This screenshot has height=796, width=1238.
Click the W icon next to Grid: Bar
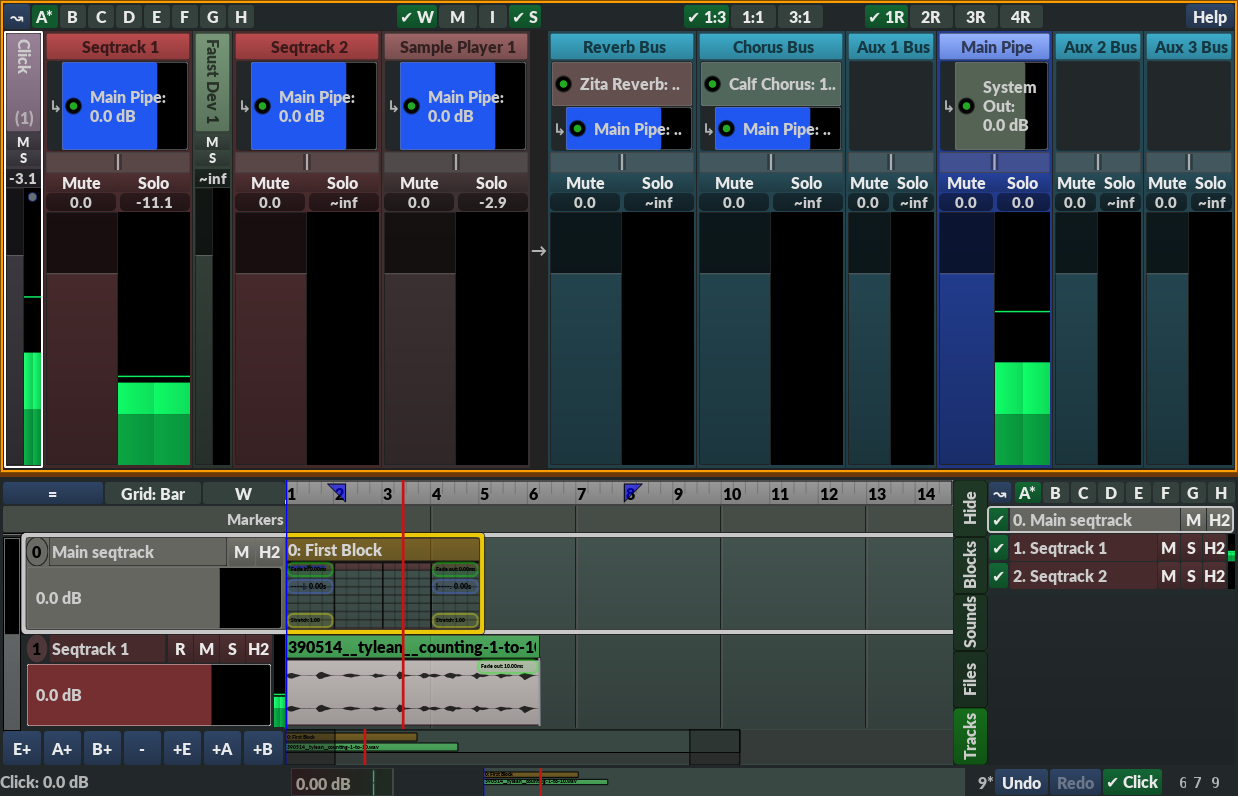pyautogui.click(x=242, y=492)
